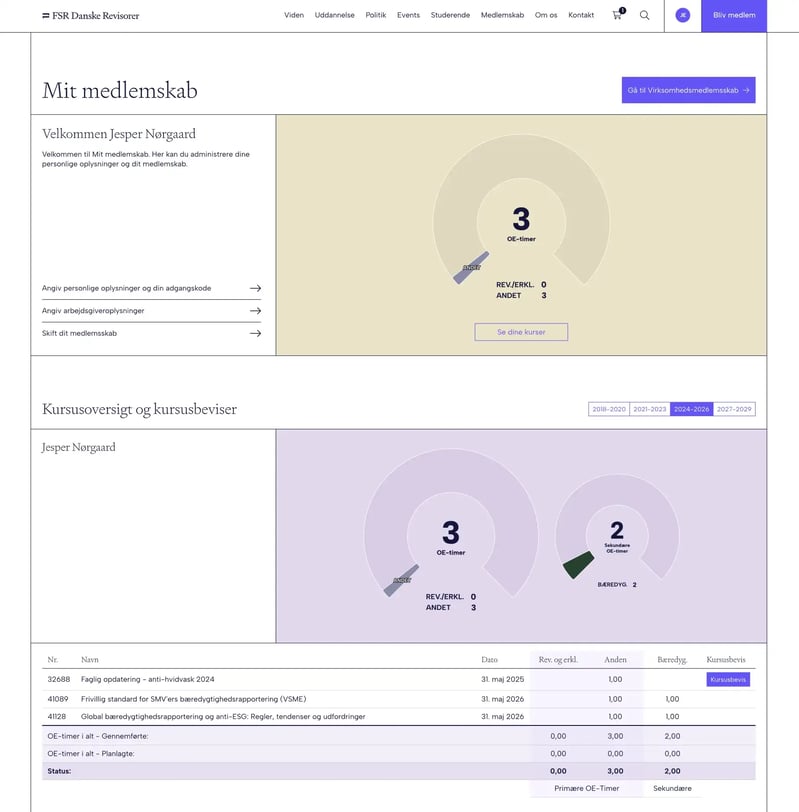The height and width of the screenshot is (812, 799).
Task: Click the ANDET segment in purple OE-timer gauge
Action: (401, 580)
